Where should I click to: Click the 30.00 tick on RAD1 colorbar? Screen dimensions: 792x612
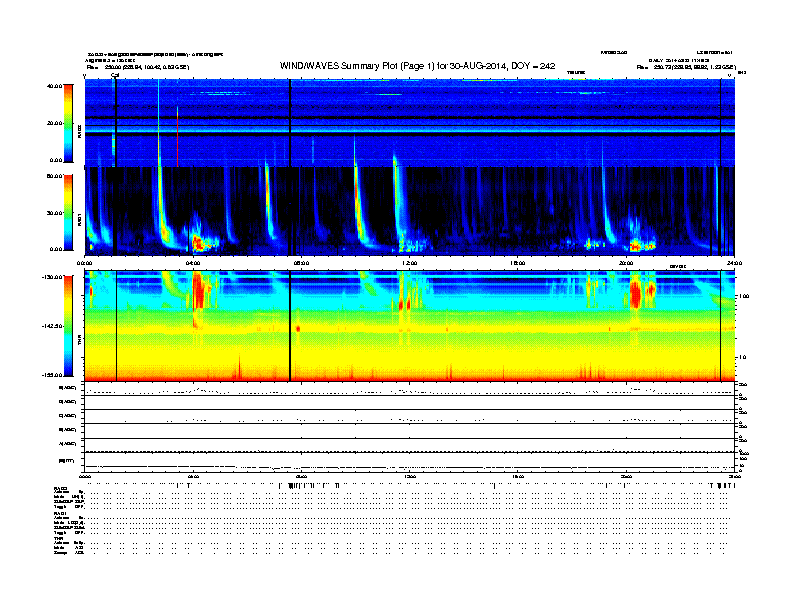tap(54, 213)
